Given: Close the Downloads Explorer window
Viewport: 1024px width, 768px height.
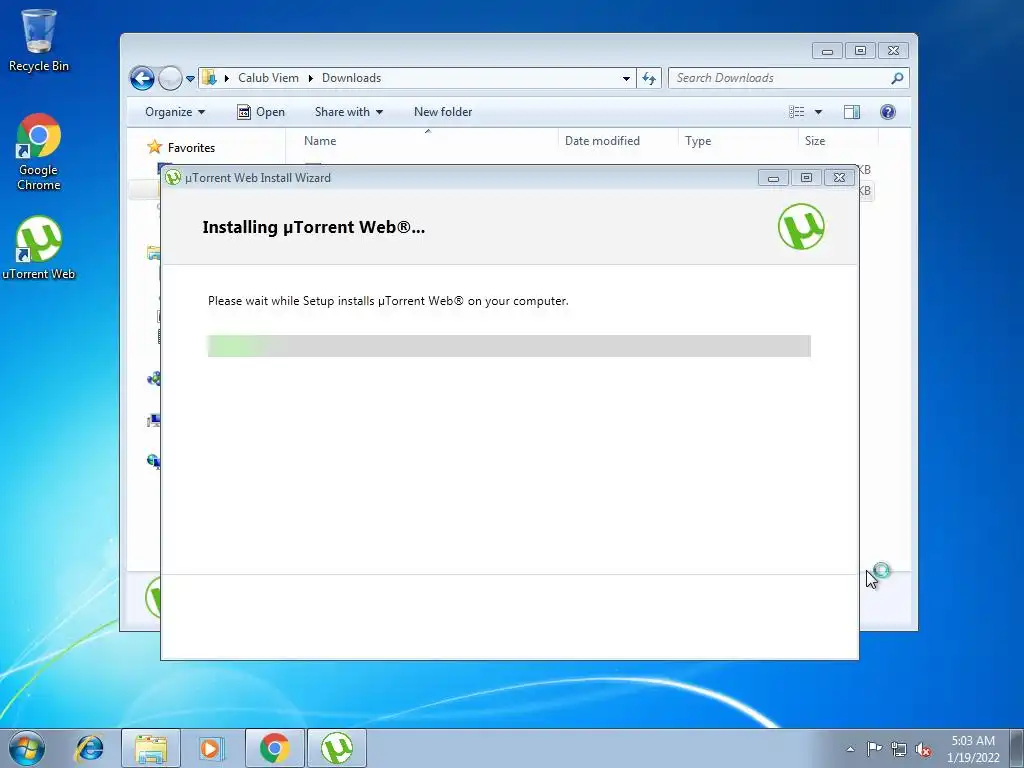Looking at the screenshot, I should click(x=893, y=51).
